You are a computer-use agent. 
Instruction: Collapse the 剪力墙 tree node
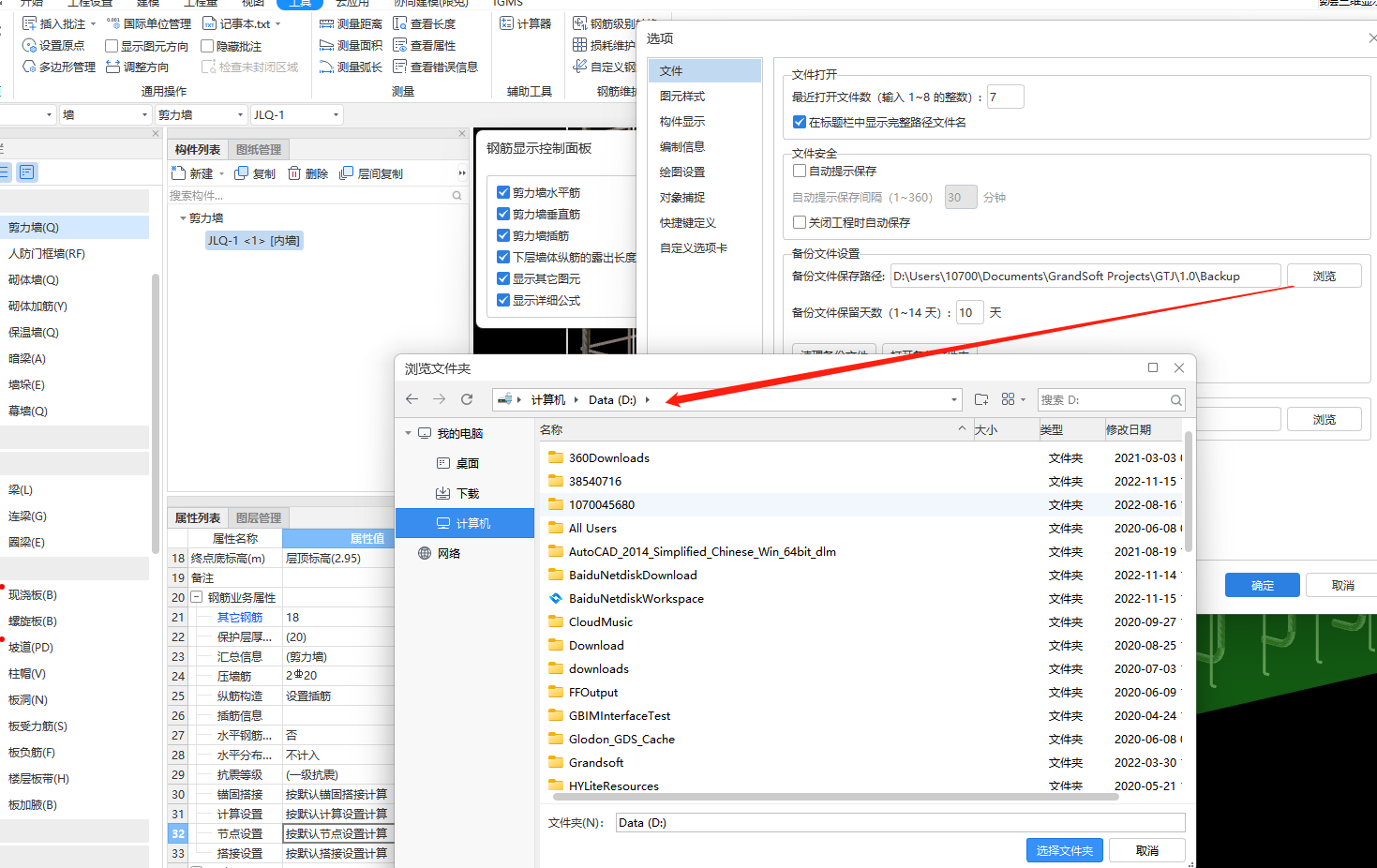point(183,217)
